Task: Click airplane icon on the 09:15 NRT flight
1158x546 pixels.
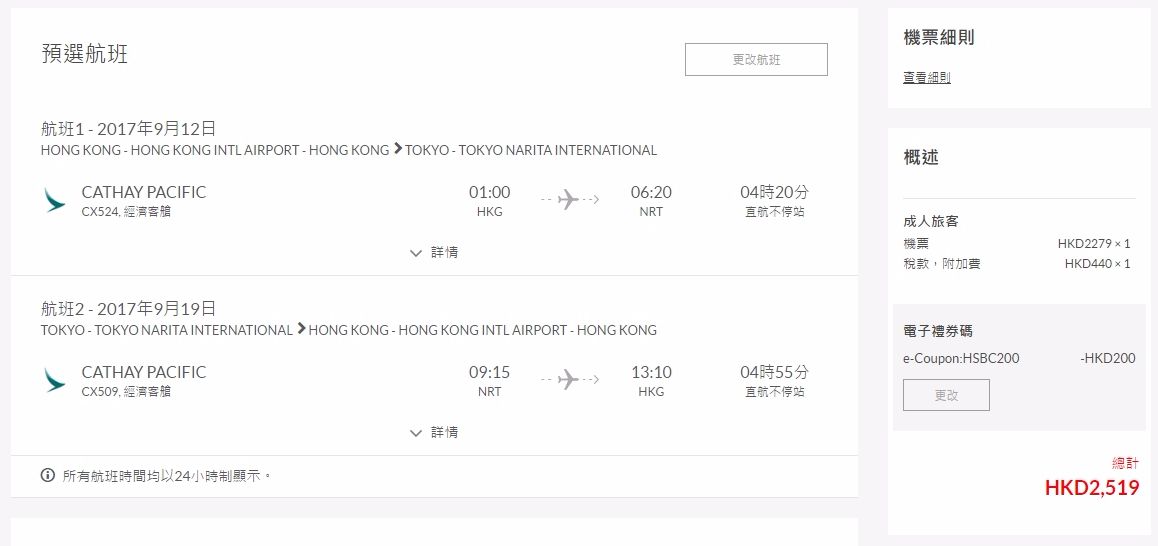Action: point(569,380)
